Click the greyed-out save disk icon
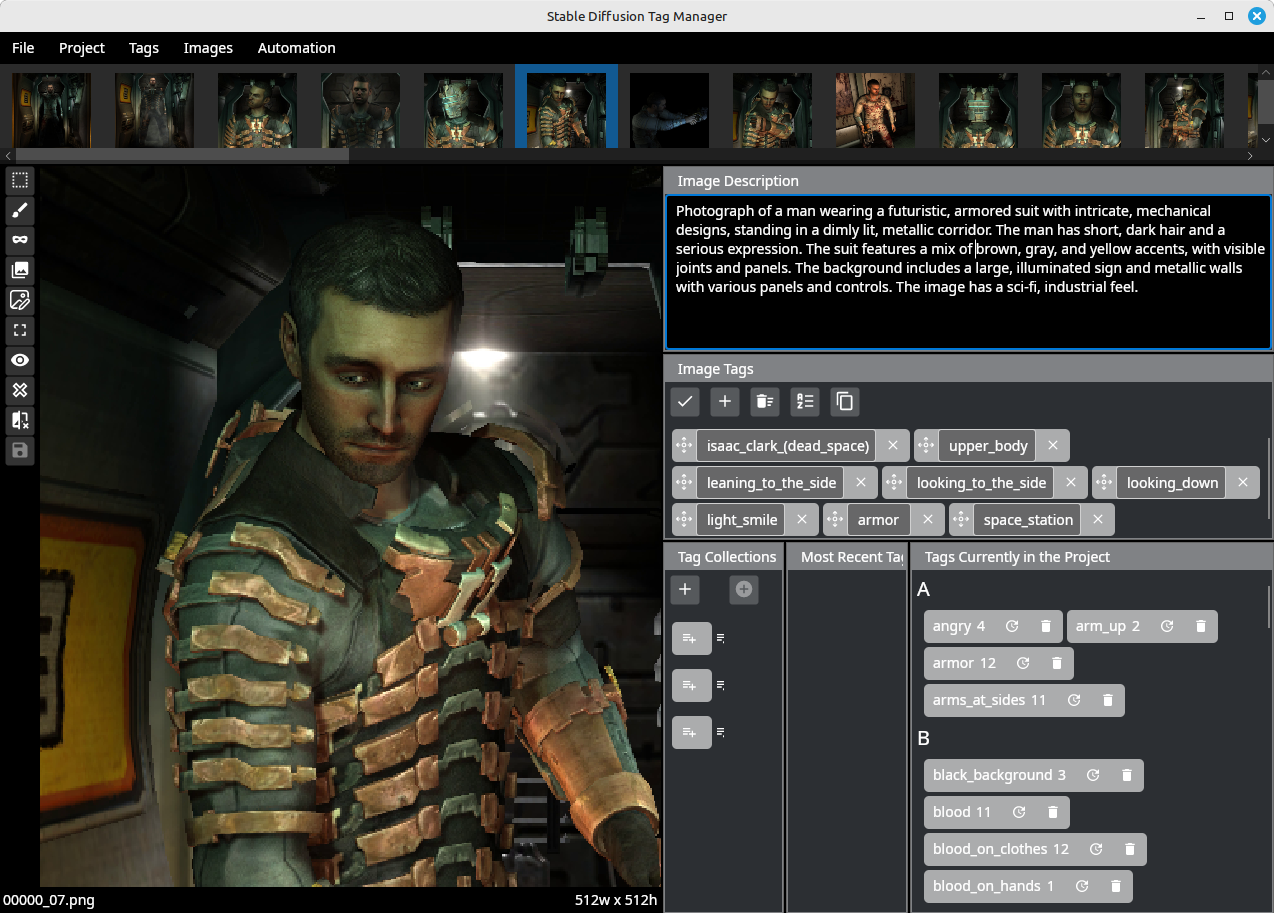This screenshot has height=913, width=1274. [x=20, y=450]
